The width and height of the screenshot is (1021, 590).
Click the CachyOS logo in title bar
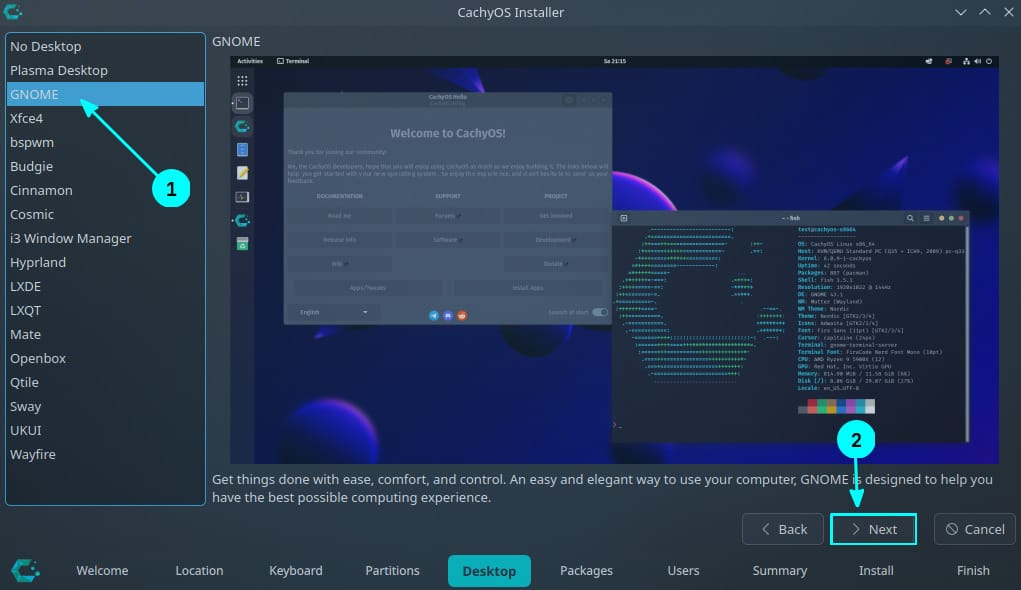point(14,12)
